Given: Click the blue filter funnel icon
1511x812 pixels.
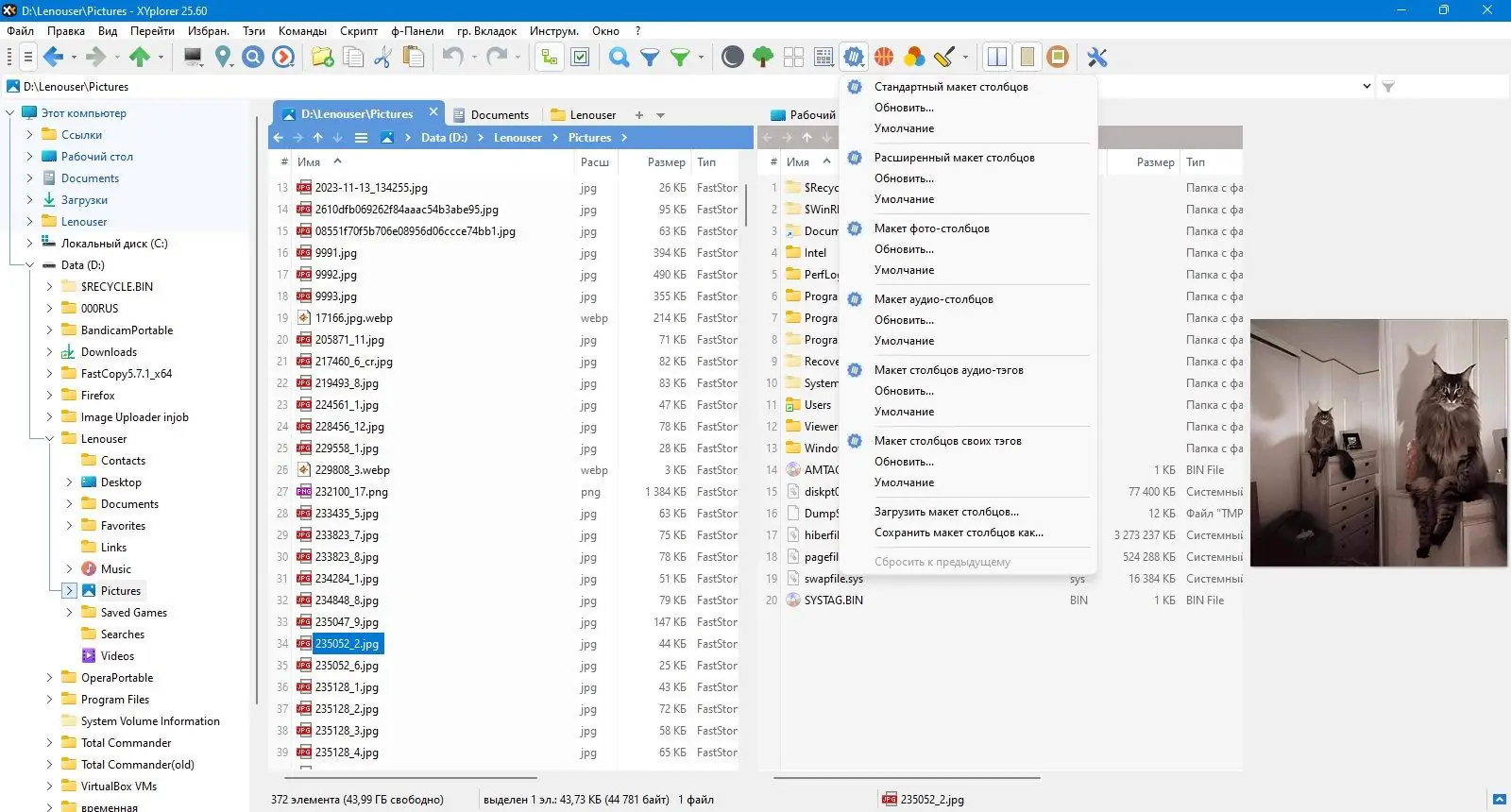Looking at the screenshot, I should click(x=650, y=58).
